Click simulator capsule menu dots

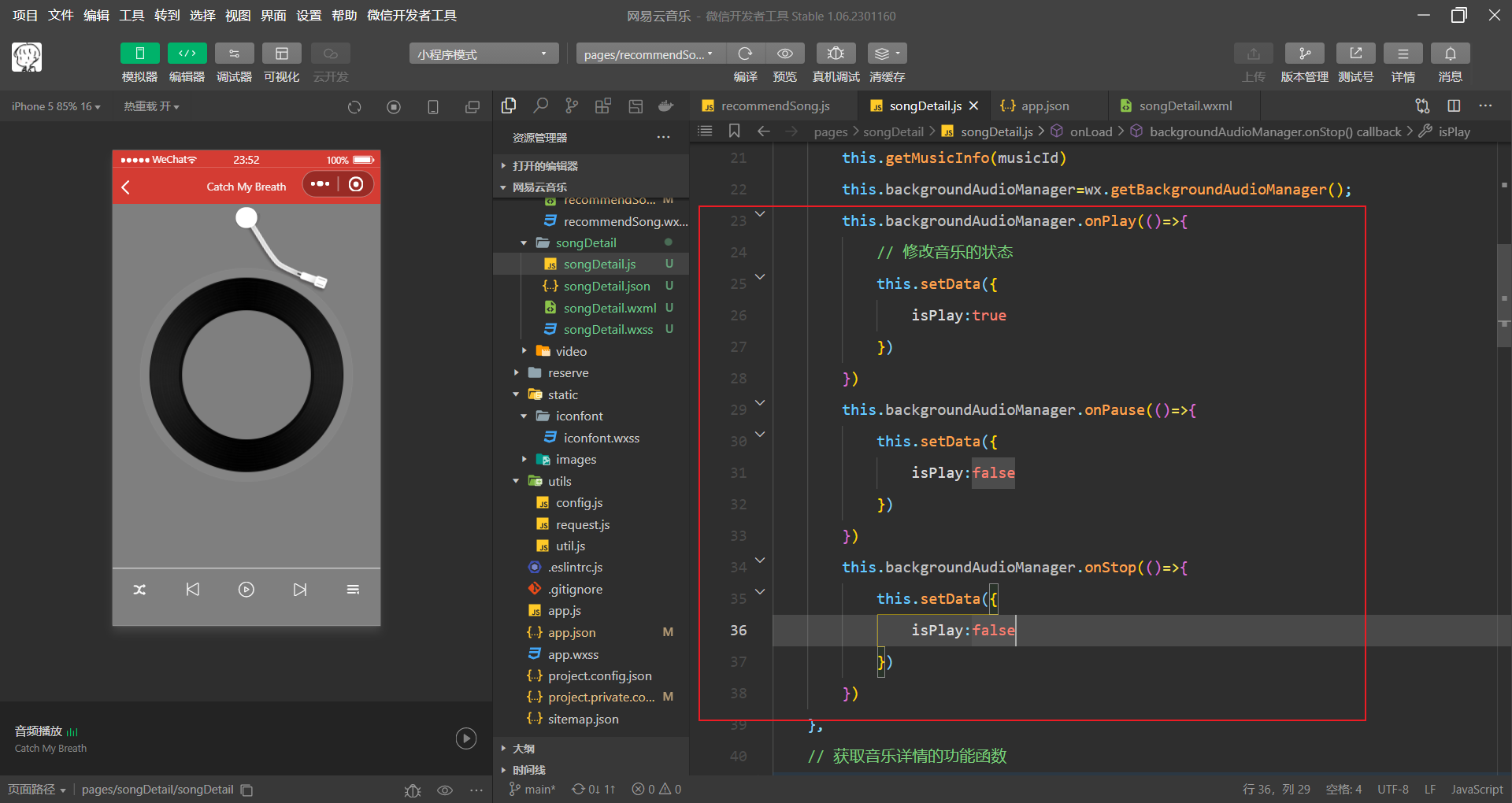click(320, 184)
